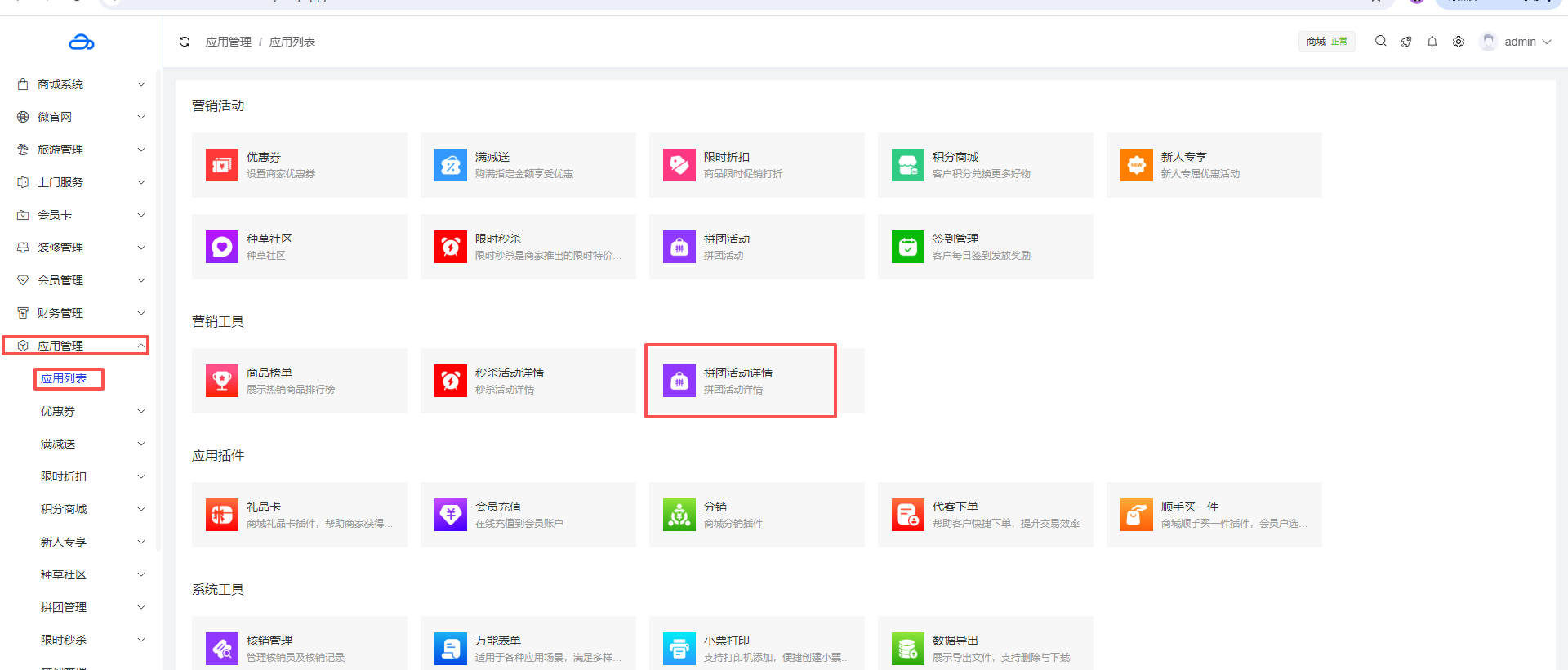Click the 商城 正常 status badge
Image resolution: width=1568 pixels, height=670 pixels.
1326,42
